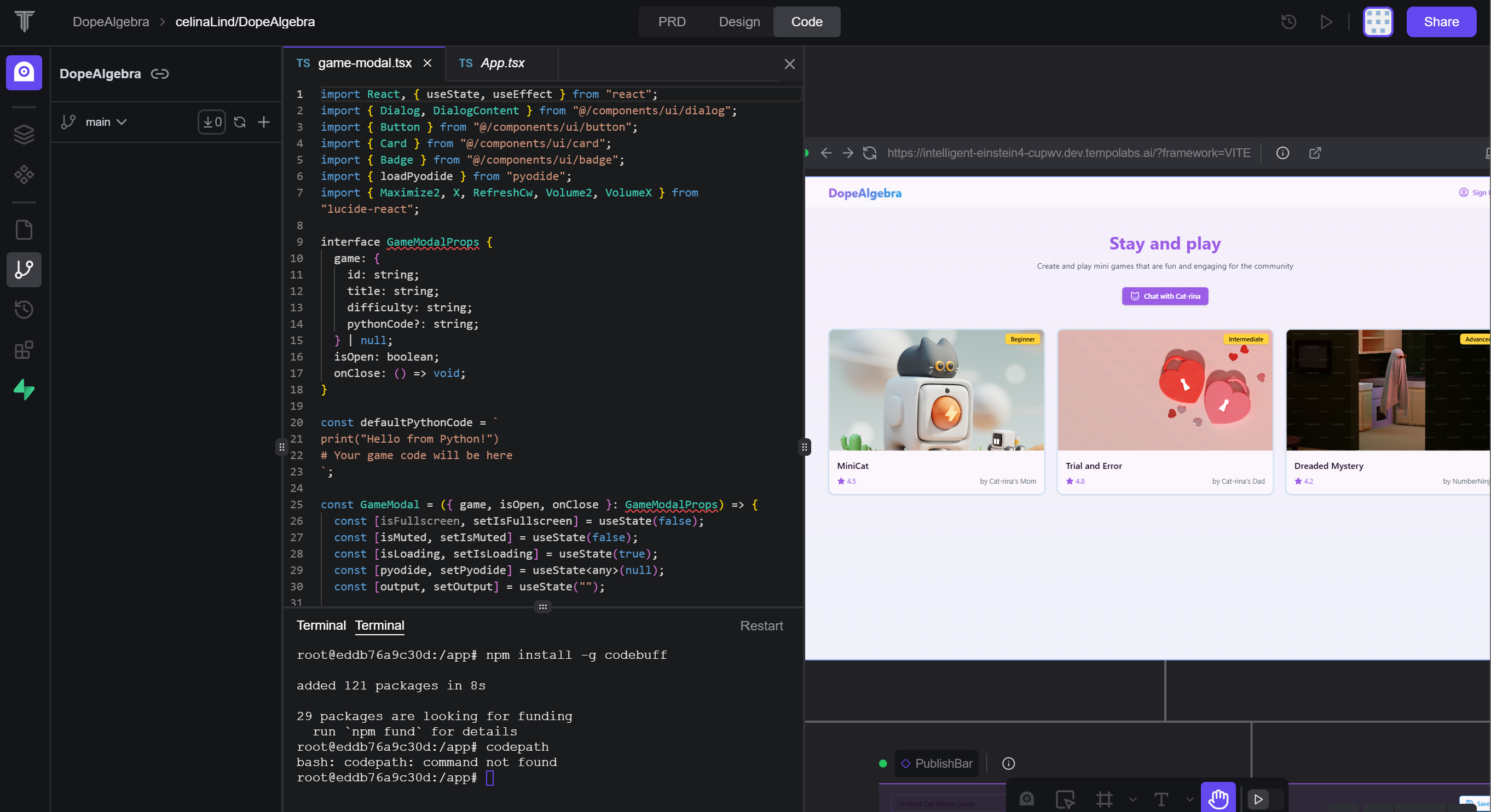
Task: Open preview in new window icon
Action: [1315, 153]
